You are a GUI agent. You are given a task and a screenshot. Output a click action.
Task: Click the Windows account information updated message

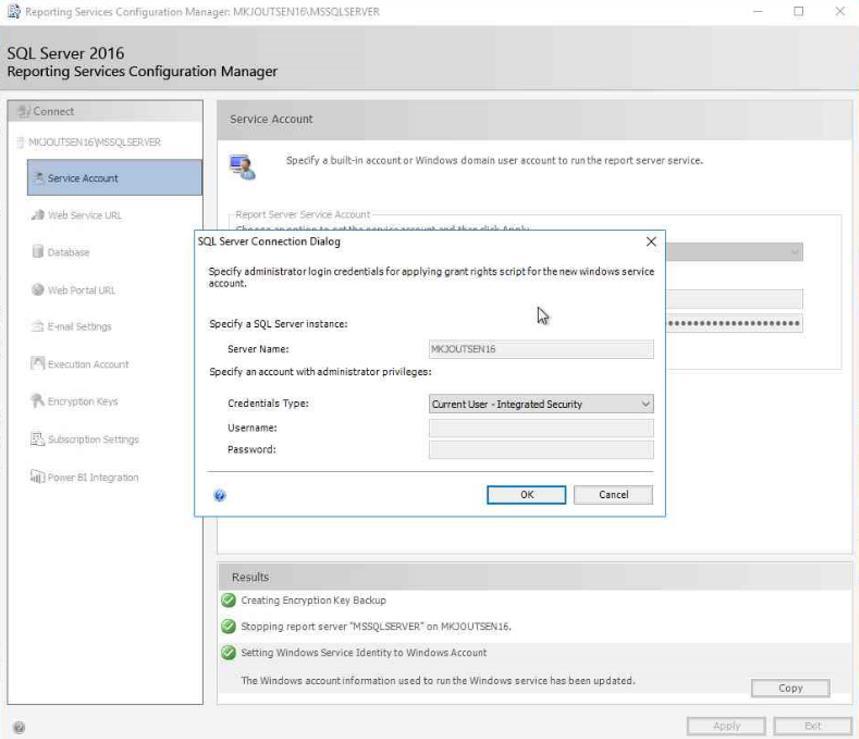pyautogui.click(x=438, y=680)
